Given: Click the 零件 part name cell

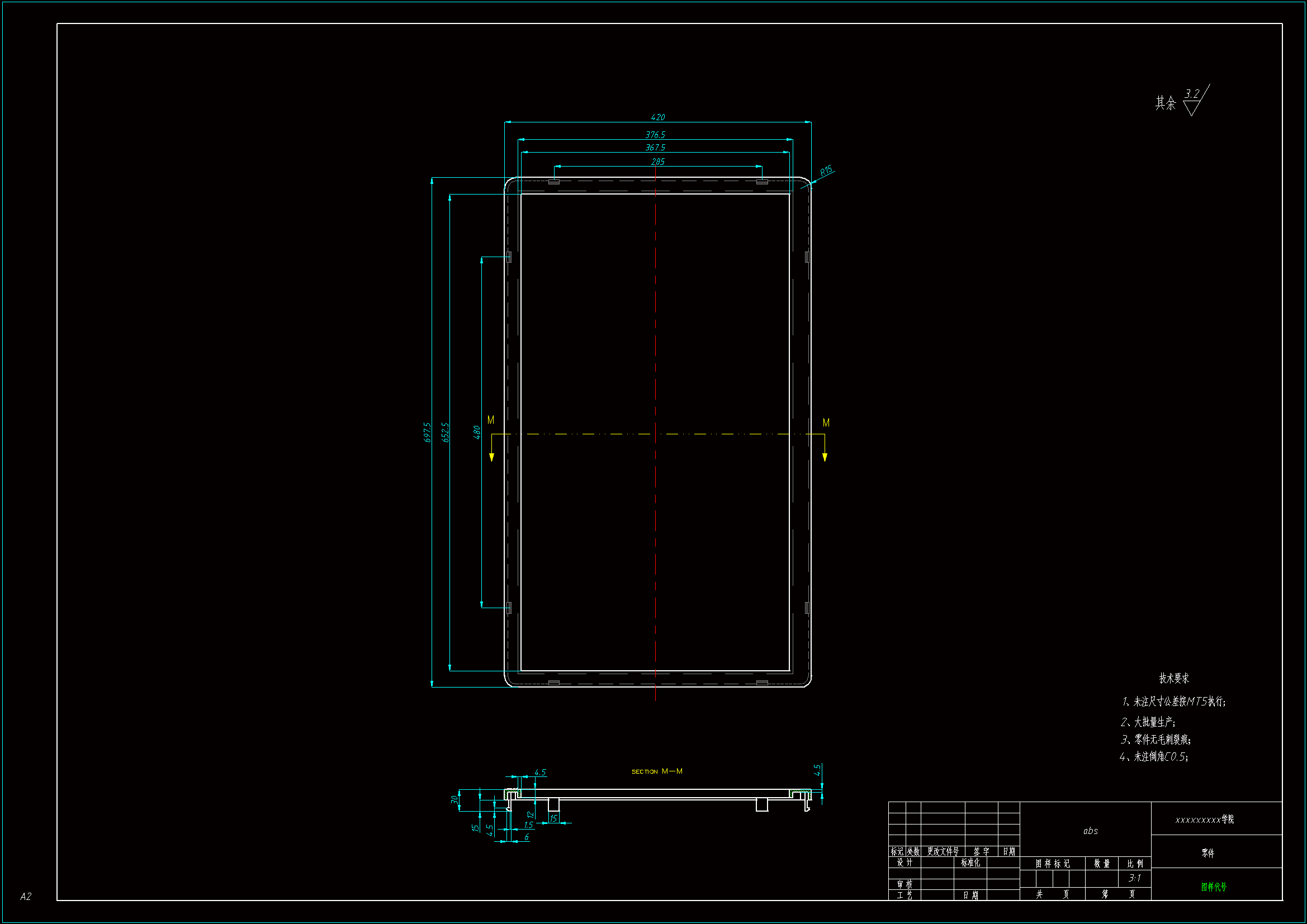Looking at the screenshot, I should point(1207,853).
